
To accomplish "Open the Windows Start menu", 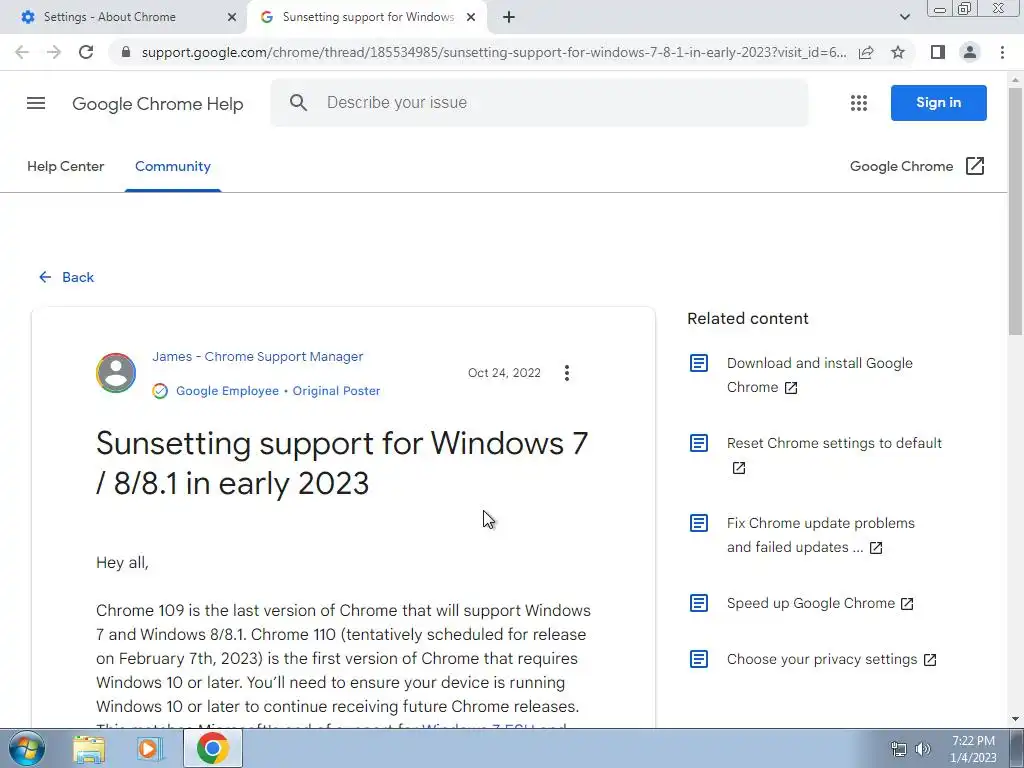I will (x=27, y=748).
